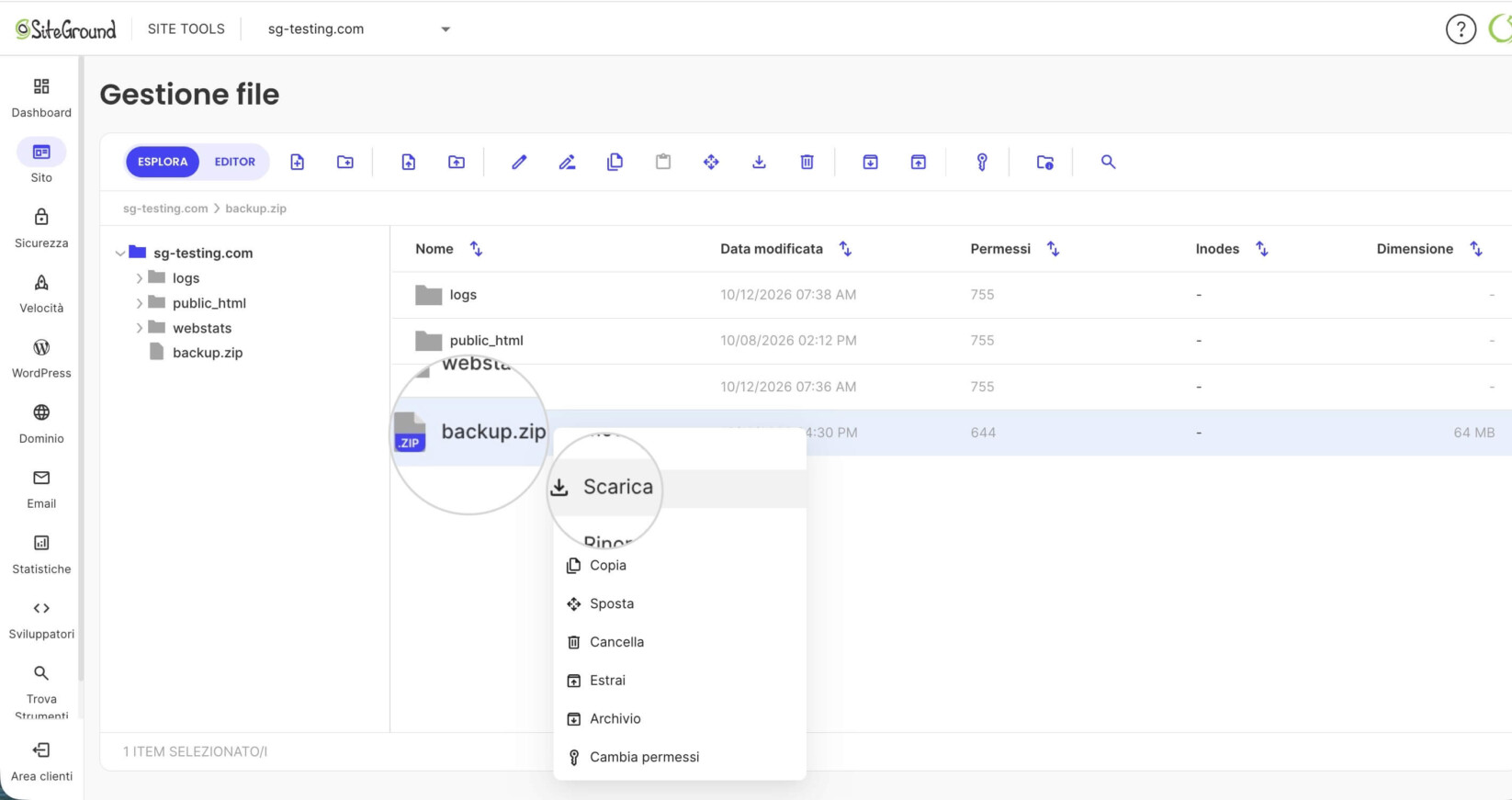Image resolution: width=1512 pixels, height=800 pixels.
Task: Click the move arrows toolbar icon
Action: pyautogui.click(x=711, y=162)
